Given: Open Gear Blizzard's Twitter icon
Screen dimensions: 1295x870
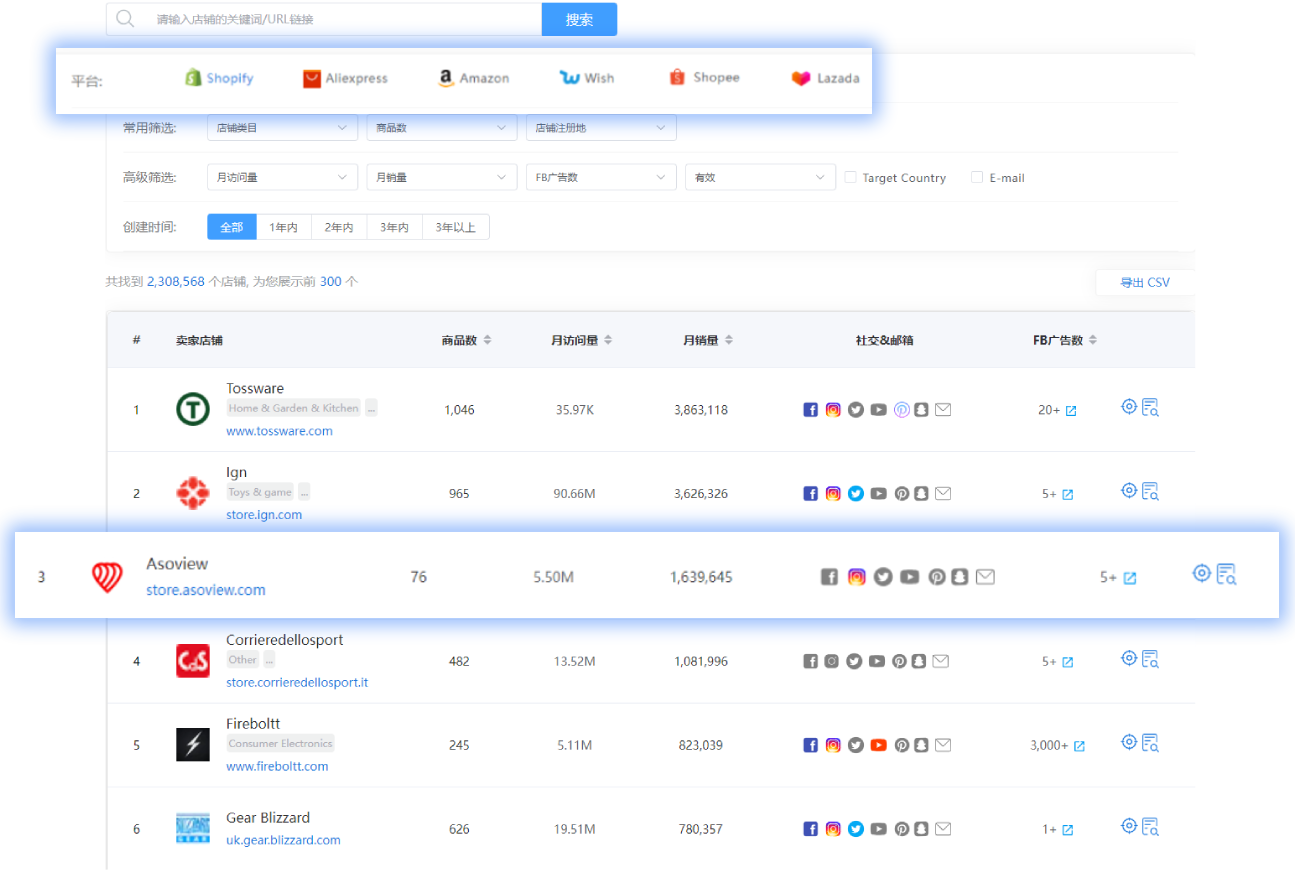Looking at the screenshot, I should point(856,829).
